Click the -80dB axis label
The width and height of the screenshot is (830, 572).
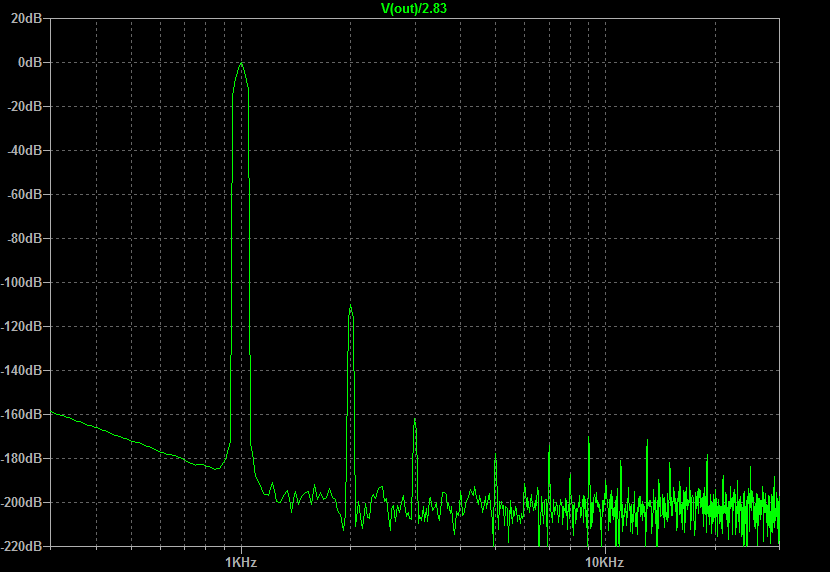coord(24,238)
